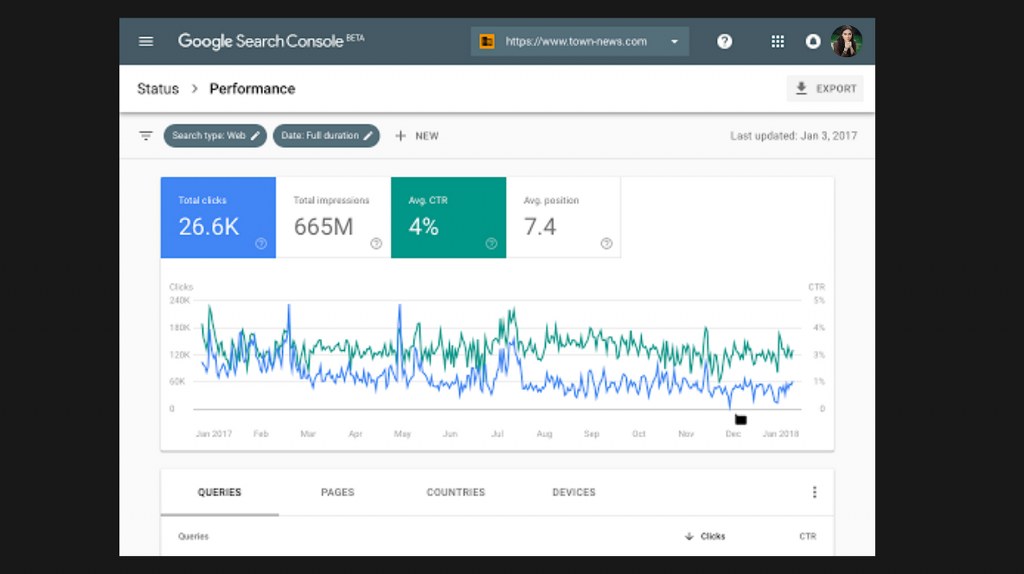Click the plus icon beside NEW

tap(400, 136)
